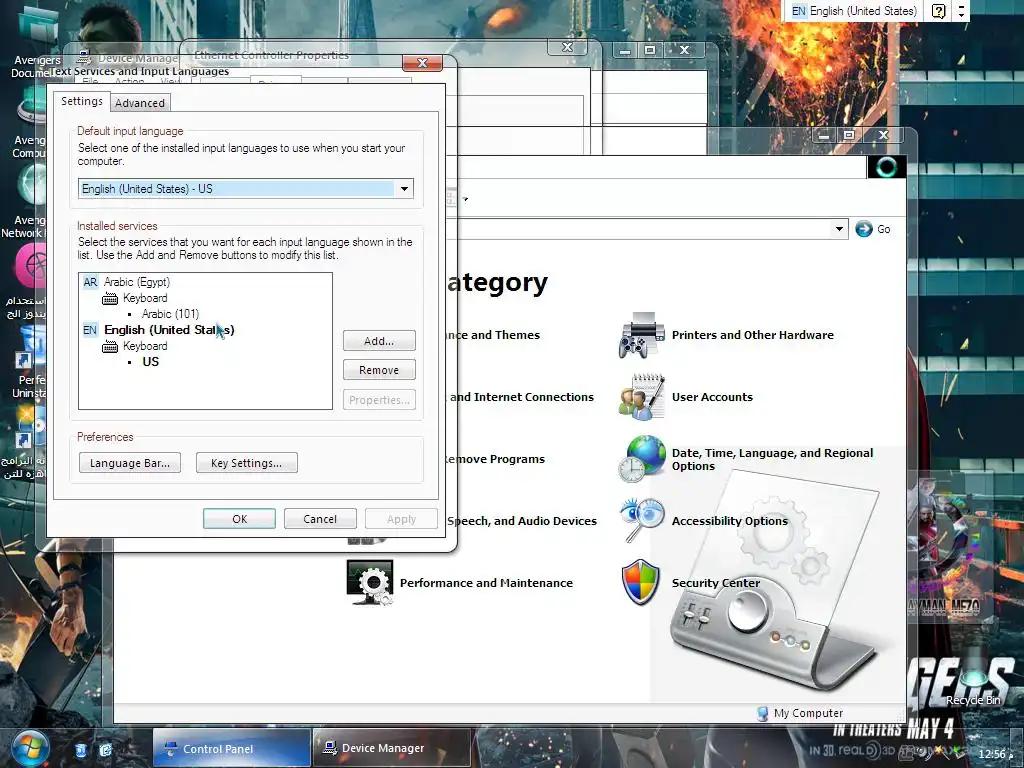The height and width of the screenshot is (768, 1024).
Task: Open Accessibility Options magnifier icon
Action: coord(641,520)
